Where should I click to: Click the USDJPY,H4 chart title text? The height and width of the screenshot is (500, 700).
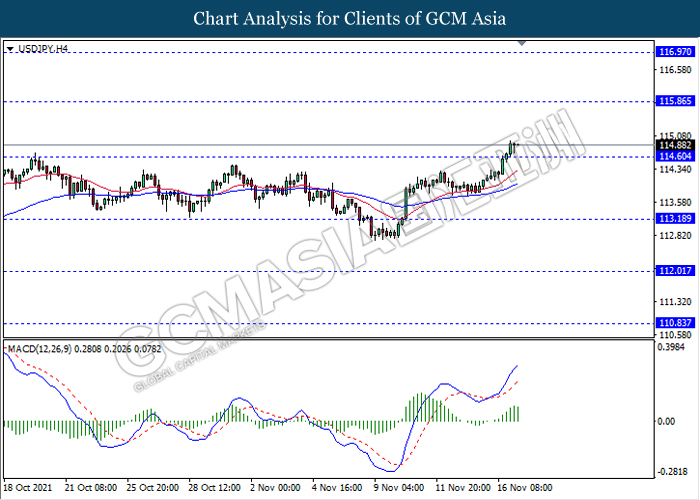click(43, 49)
